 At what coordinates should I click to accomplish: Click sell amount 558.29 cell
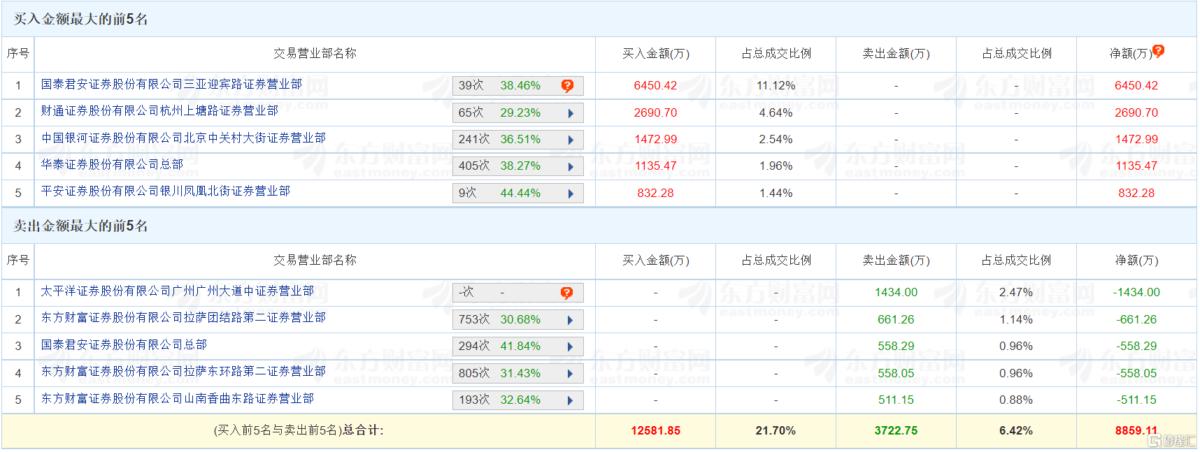(x=896, y=346)
